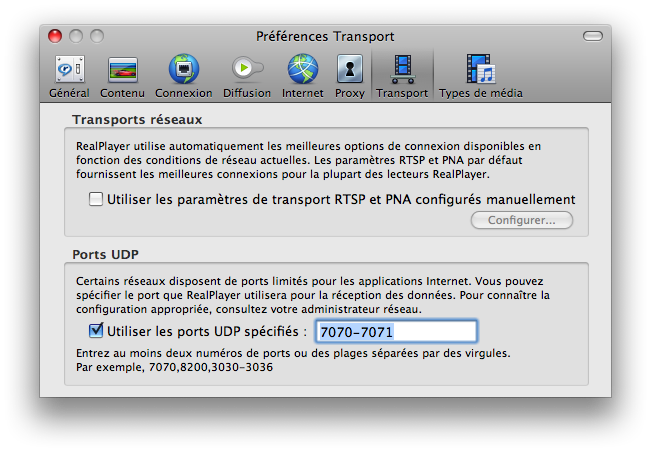
Task: Click the Transports réseaux section heading
Action: [x=137, y=120]
